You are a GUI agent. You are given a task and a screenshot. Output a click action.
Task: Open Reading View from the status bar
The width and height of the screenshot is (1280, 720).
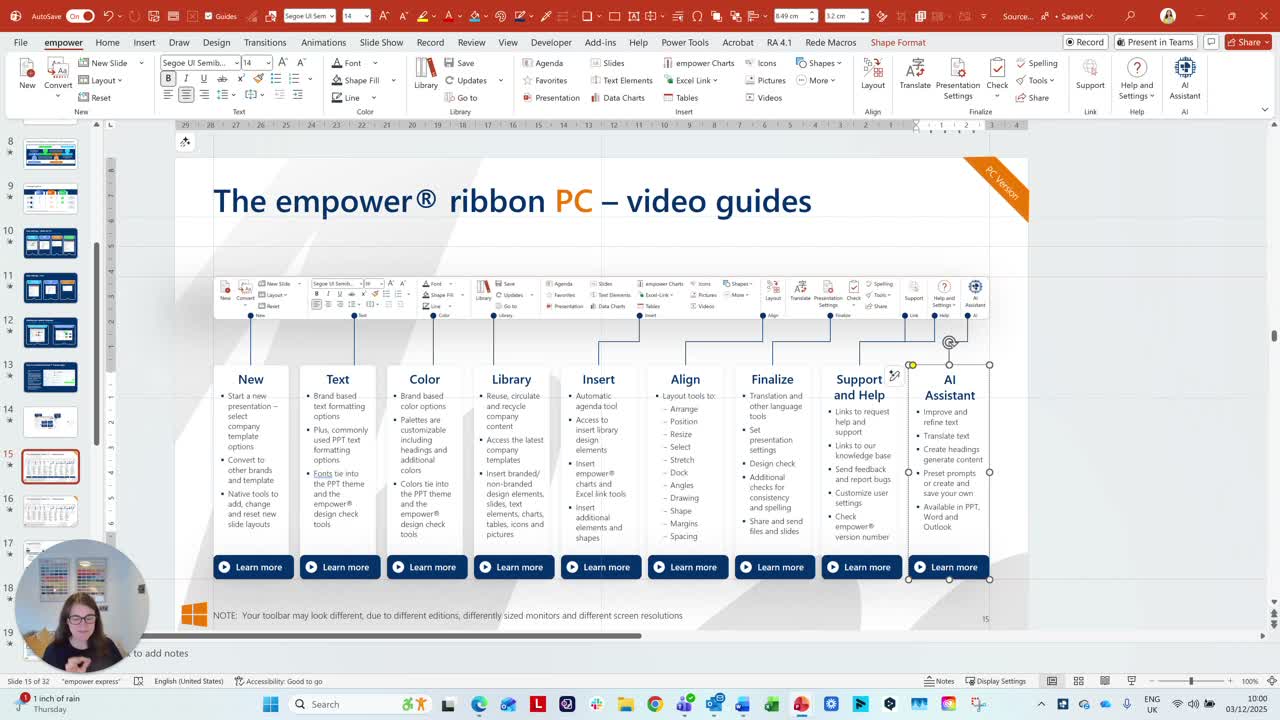(x=1105, y=681)
